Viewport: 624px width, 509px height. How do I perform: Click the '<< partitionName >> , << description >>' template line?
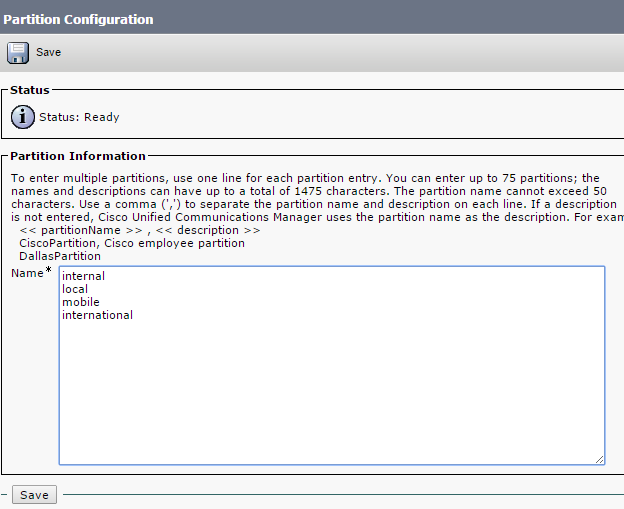[x=140, y=230]
